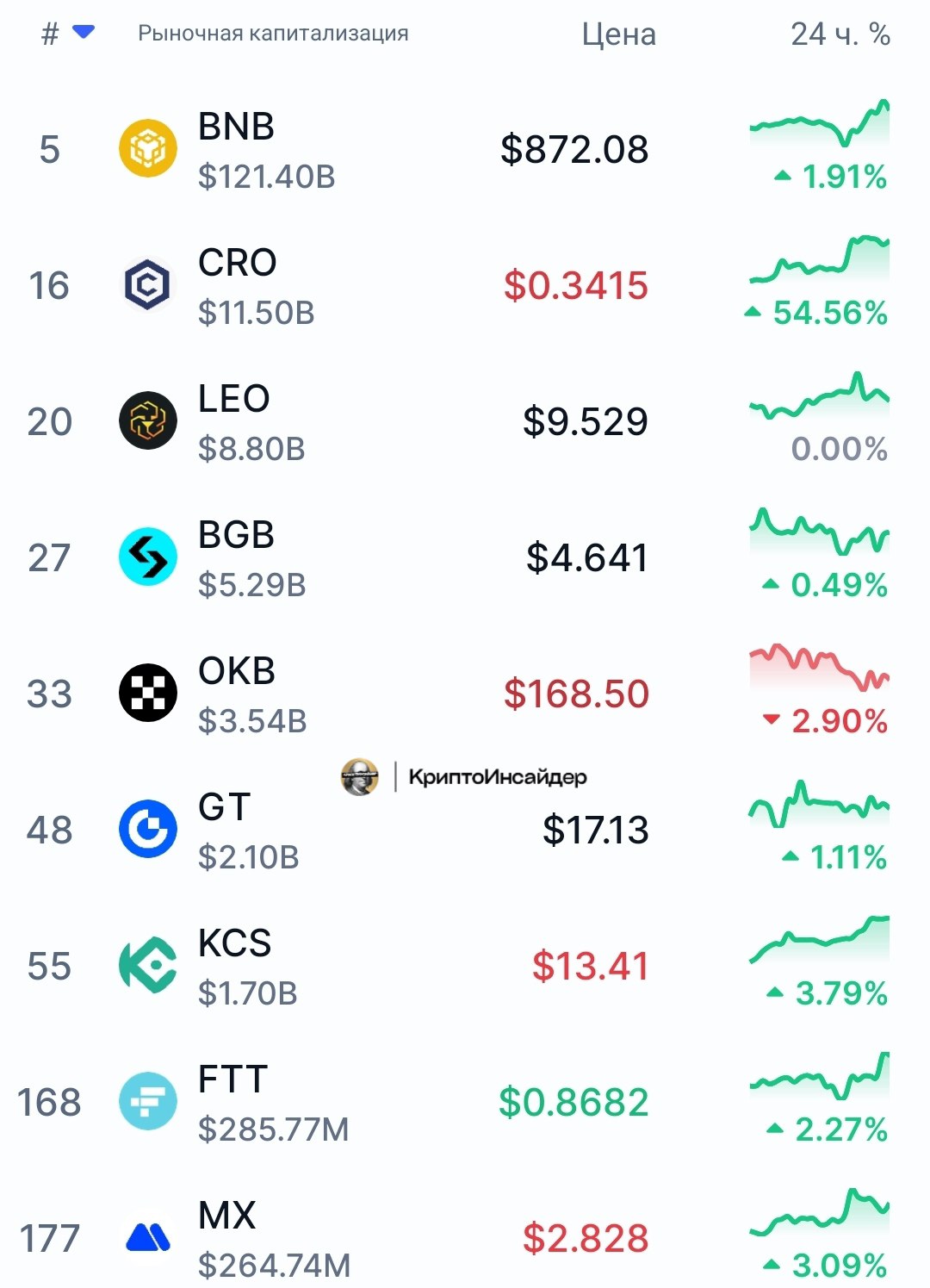Select the FTT price $0.8682
The height and width of the screenshot is (1288, 930).
(x=573, y=1102)
